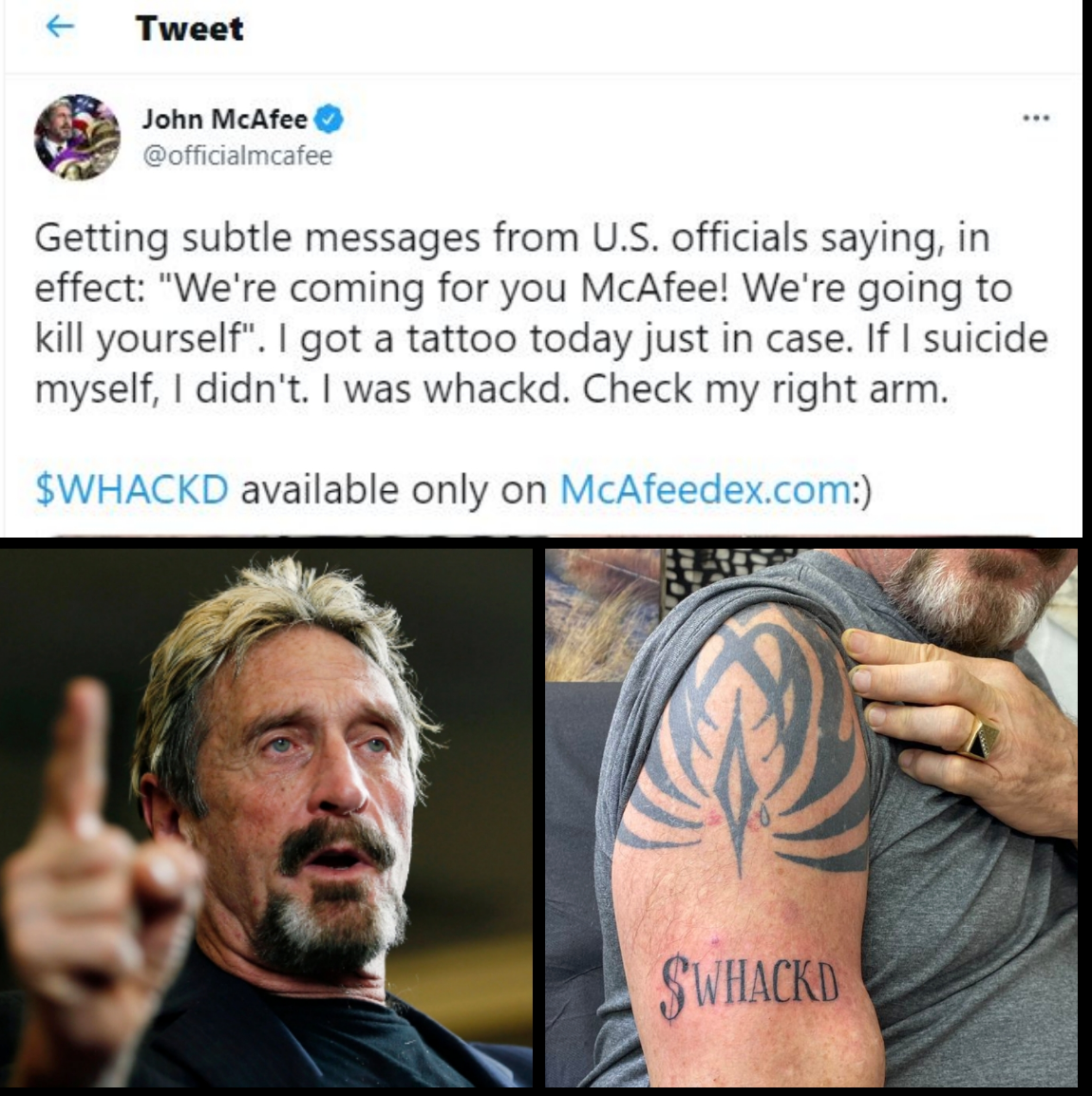The height and width of the screenshot is (1096, 1092).
Task: Open the tweet's three-dot more menu
Action: pos(1036,120)
